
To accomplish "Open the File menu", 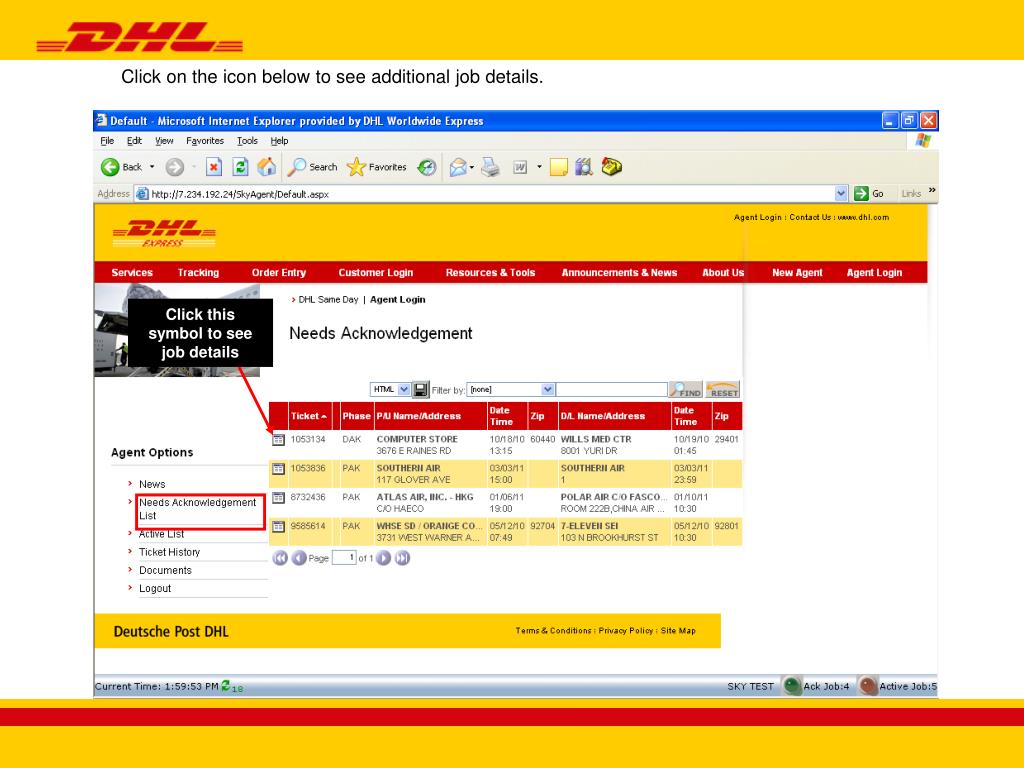I will click(x=107, y=141).
